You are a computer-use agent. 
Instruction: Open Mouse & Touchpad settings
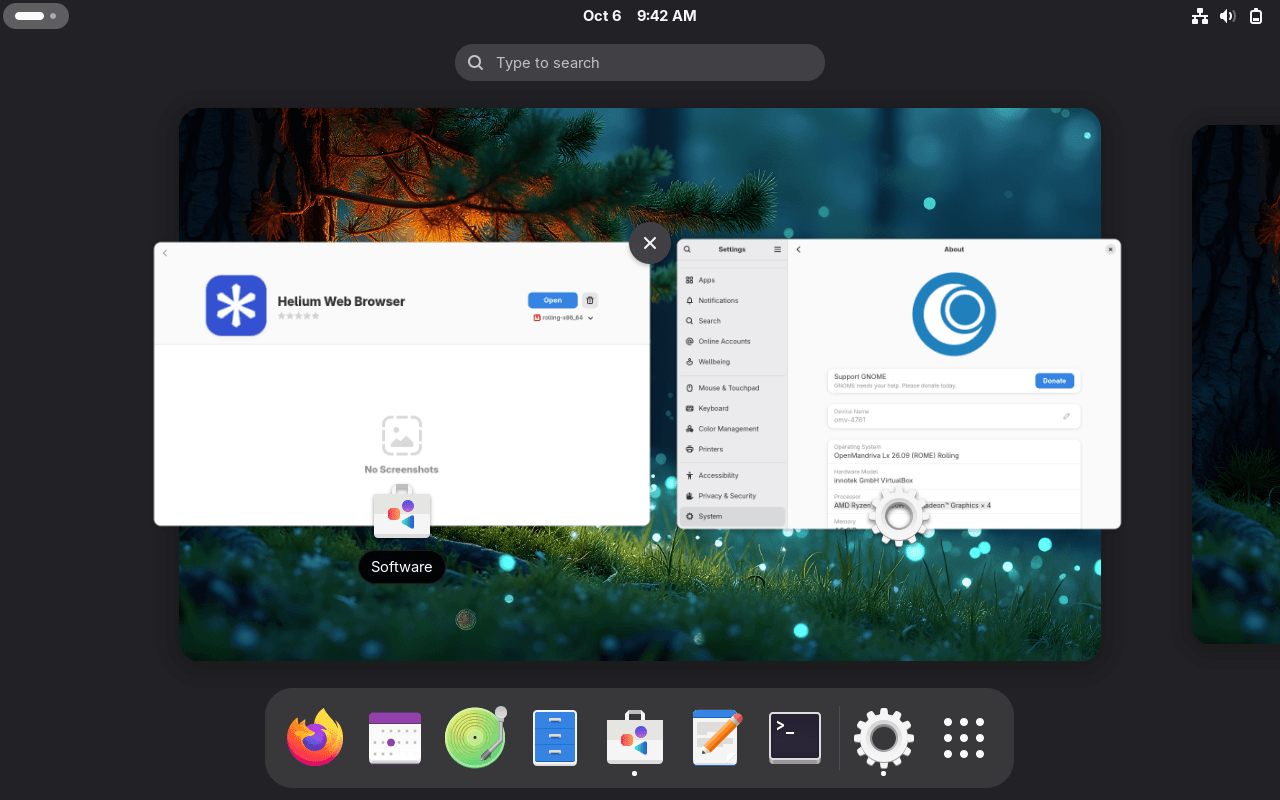733,388
